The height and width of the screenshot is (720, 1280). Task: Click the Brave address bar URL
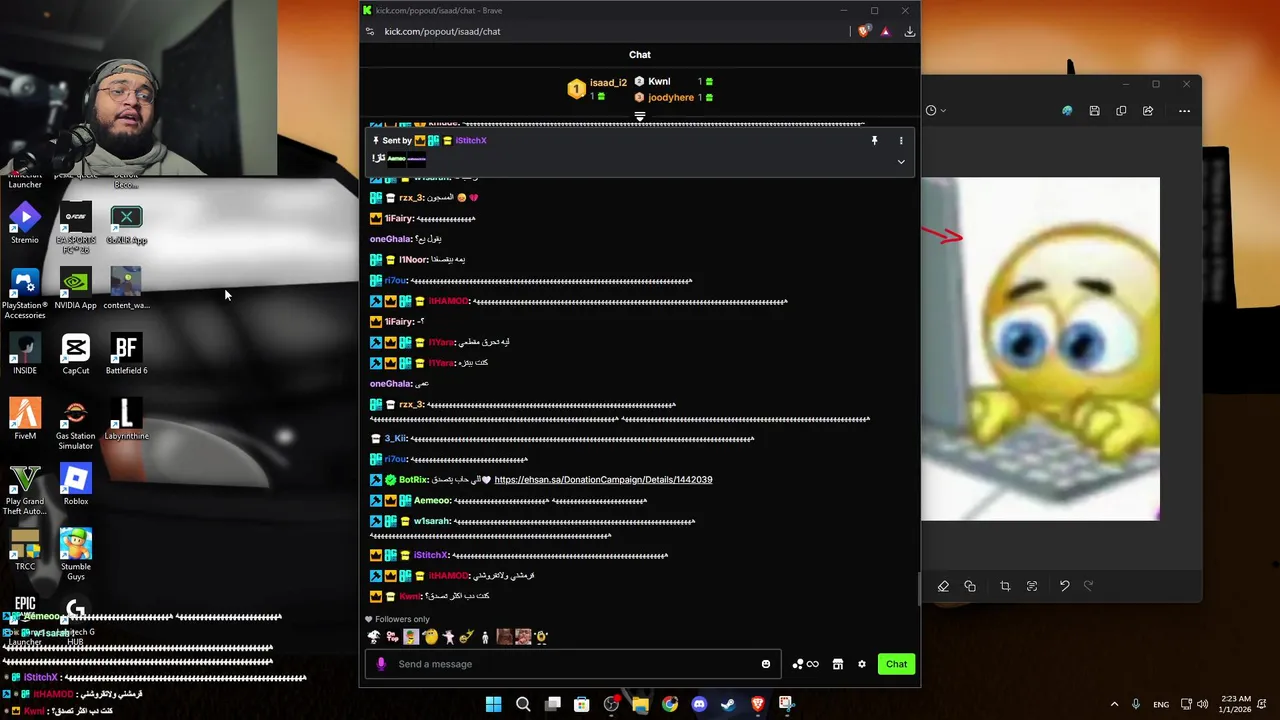click(442, 31)
